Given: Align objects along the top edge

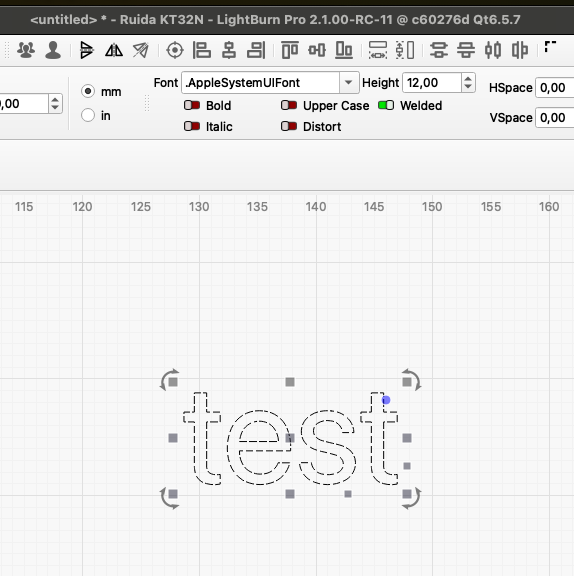Looking at the screenshot, I should (x=290, y=50).
